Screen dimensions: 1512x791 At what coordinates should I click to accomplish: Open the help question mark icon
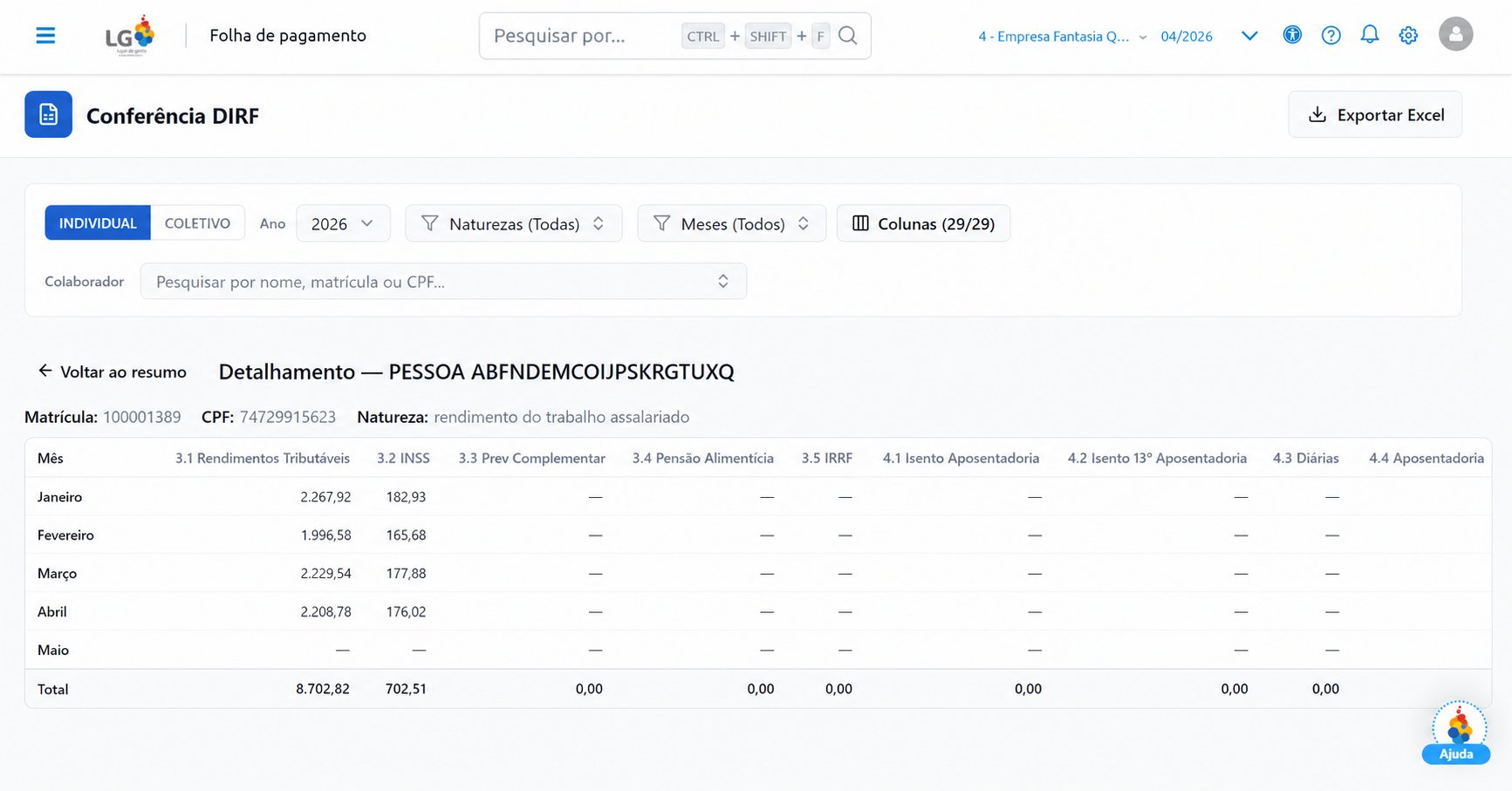(x=1331, y=36)
